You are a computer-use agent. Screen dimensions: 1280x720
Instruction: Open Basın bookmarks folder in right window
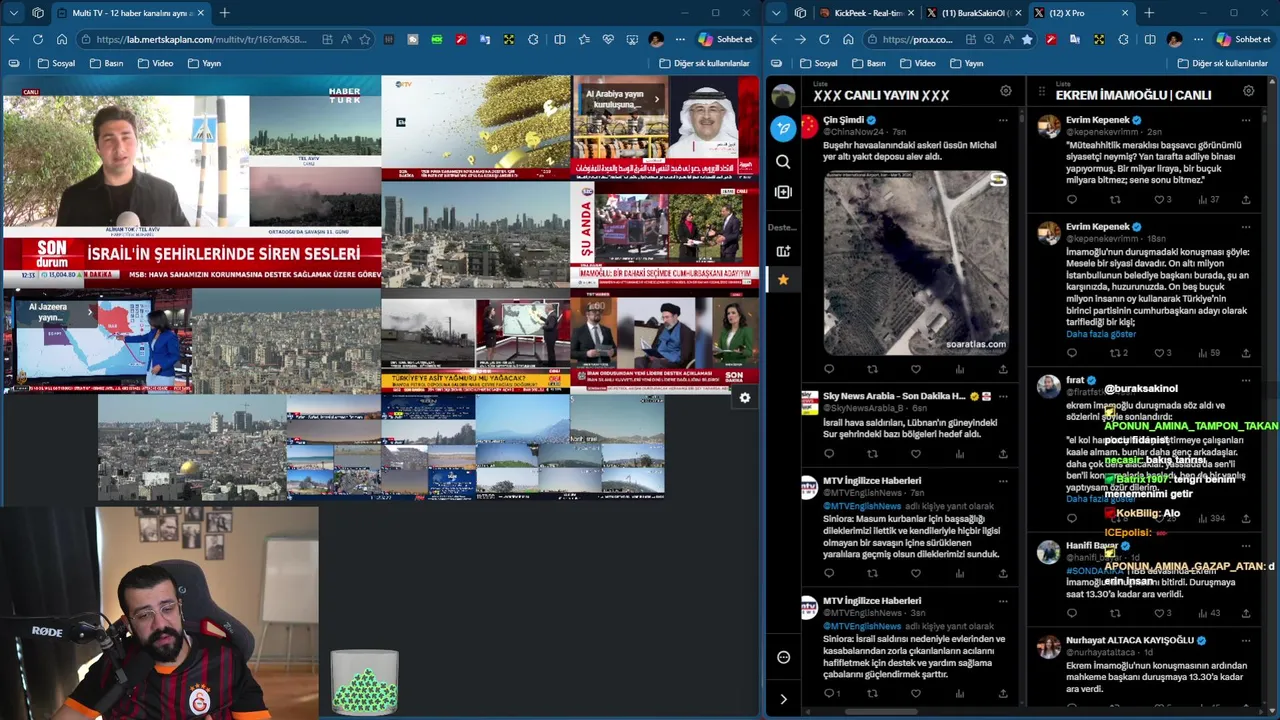click(869, 63)
